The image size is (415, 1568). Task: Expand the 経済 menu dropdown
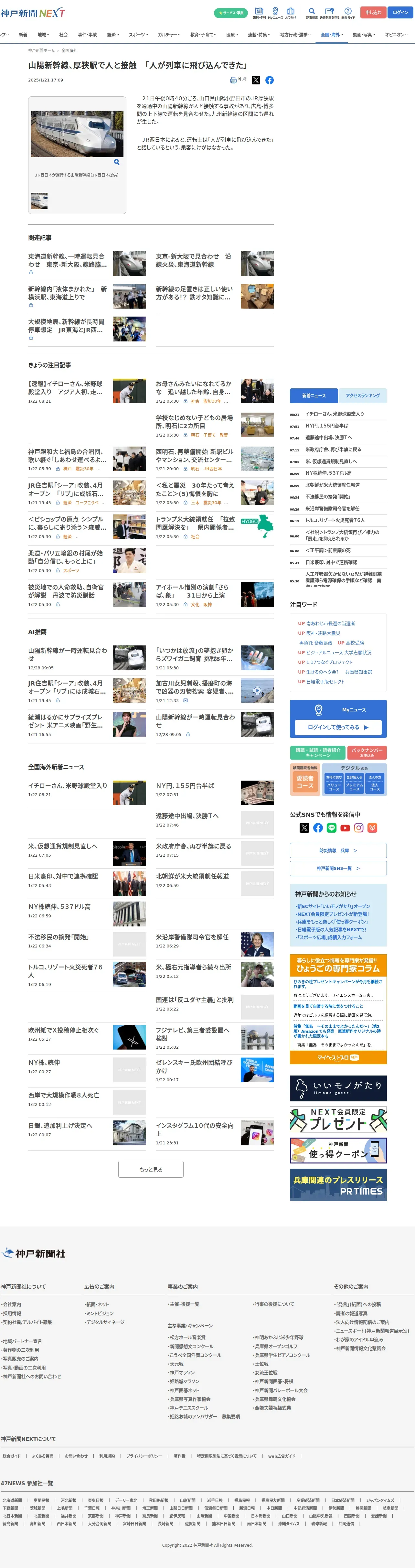click(x=113, y=35)
